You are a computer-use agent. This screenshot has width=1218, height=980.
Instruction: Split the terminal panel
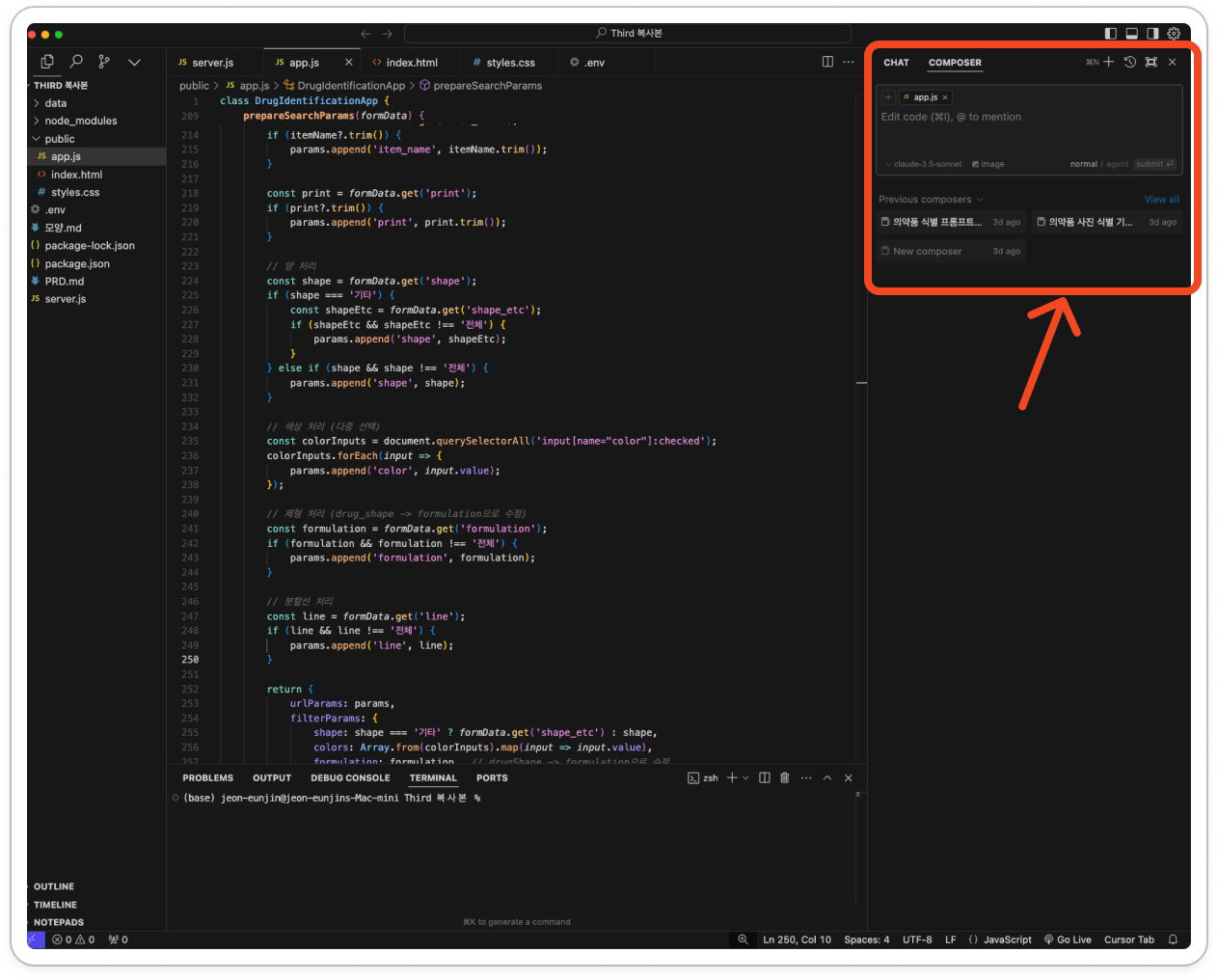764,777
